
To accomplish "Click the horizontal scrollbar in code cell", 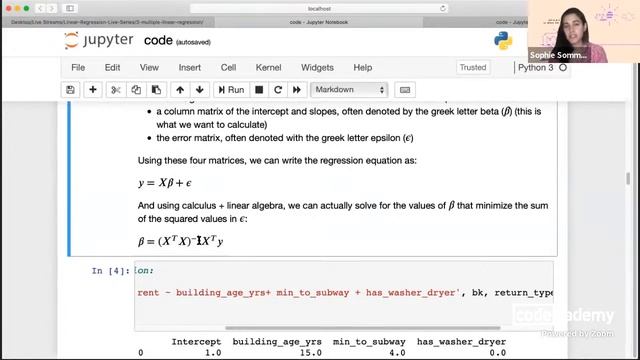I will pyautogui.click(x=362, y=327).
